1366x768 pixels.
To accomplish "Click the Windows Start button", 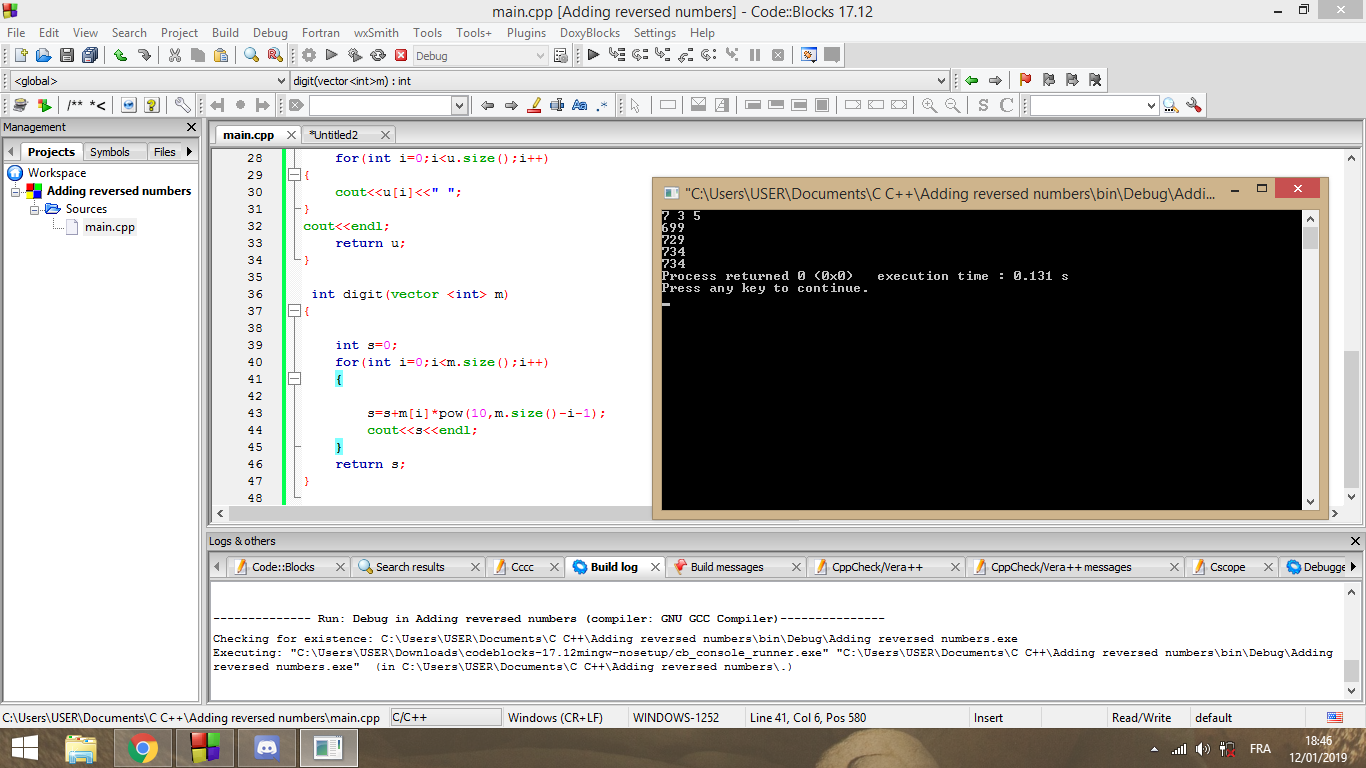I will (x=25, y=748).
